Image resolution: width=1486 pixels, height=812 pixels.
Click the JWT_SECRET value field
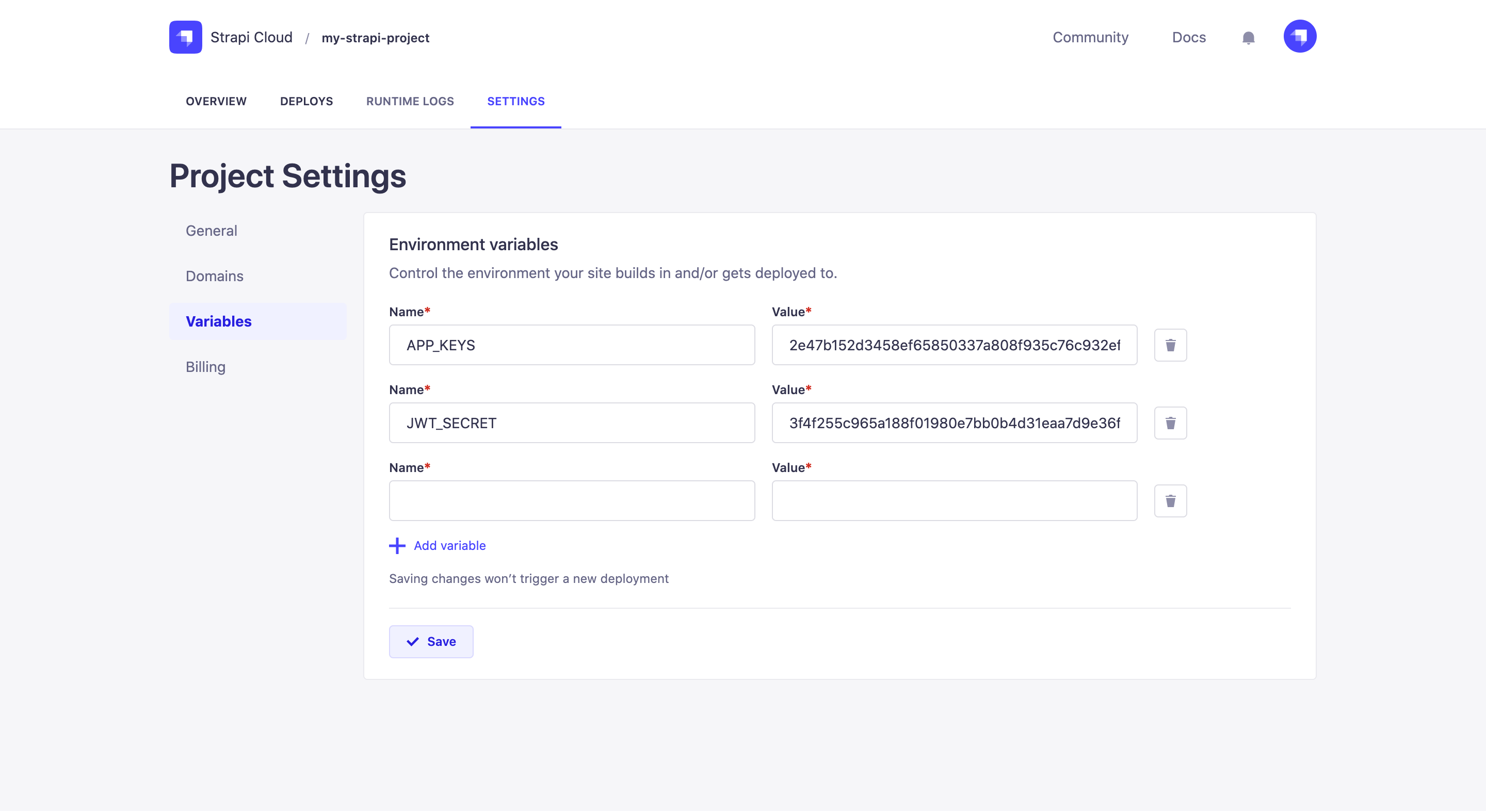954,423
